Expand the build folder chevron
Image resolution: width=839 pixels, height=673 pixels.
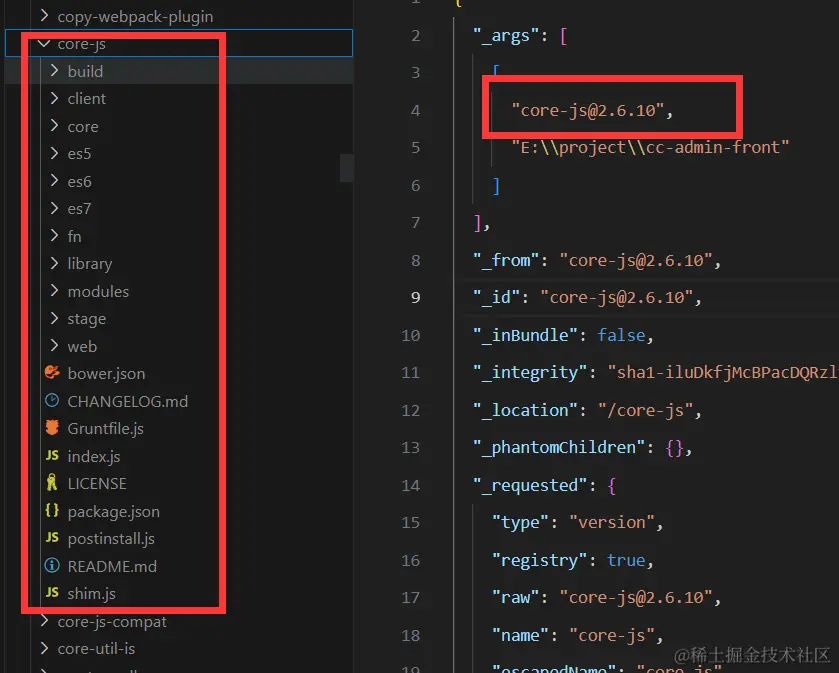tap(54, 71)
